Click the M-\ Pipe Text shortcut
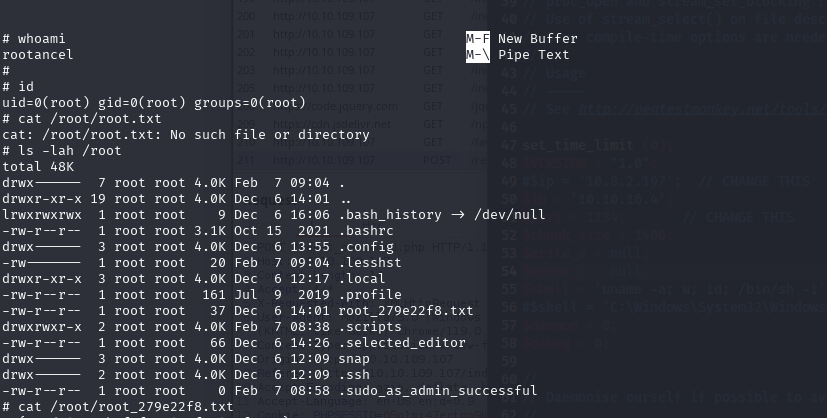 click(x=517, y=55)
